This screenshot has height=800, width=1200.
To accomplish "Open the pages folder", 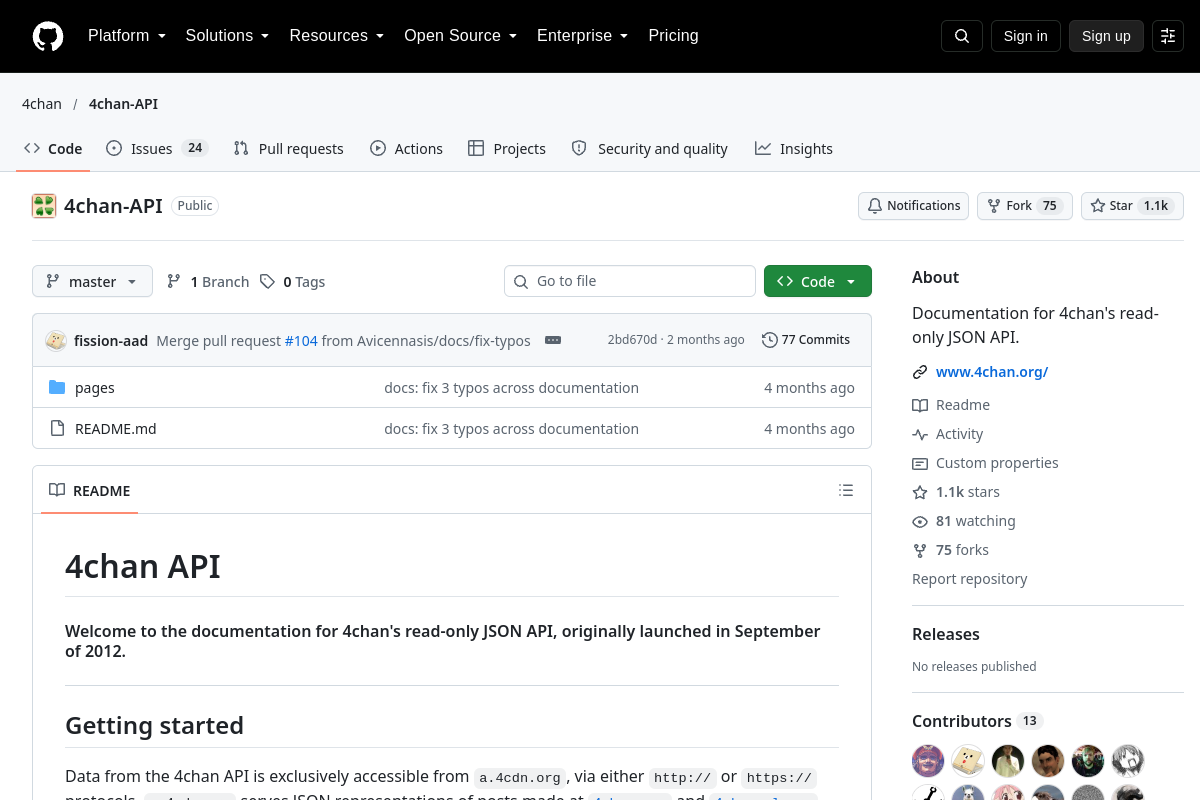I will [95, 388].
